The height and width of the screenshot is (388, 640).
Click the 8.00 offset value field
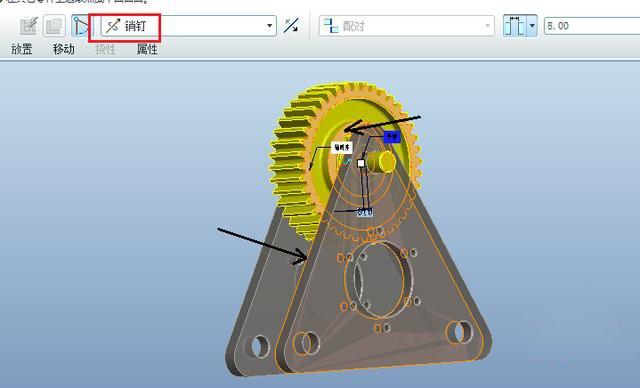592,26
